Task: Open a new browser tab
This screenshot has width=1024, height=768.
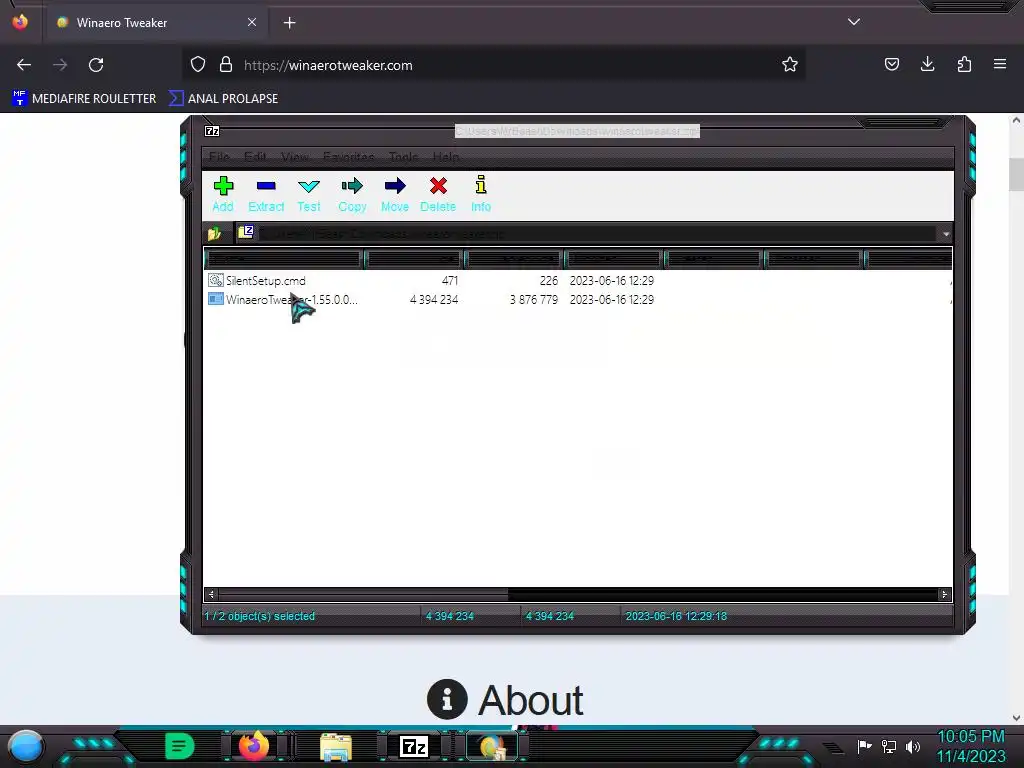Action: tap(289, 23)
